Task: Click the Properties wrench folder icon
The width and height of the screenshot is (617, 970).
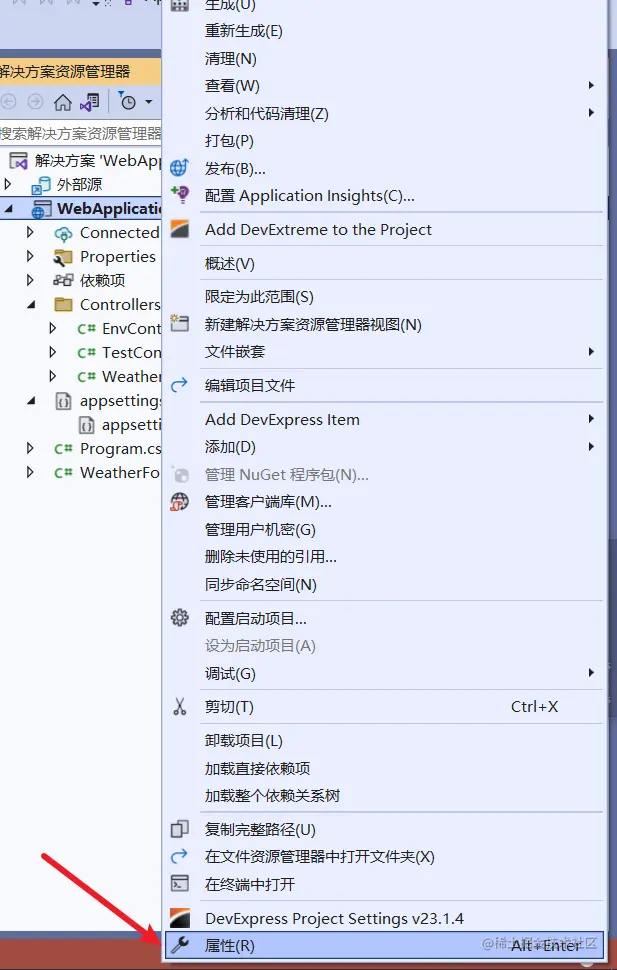Action: [x=63, y=257]
